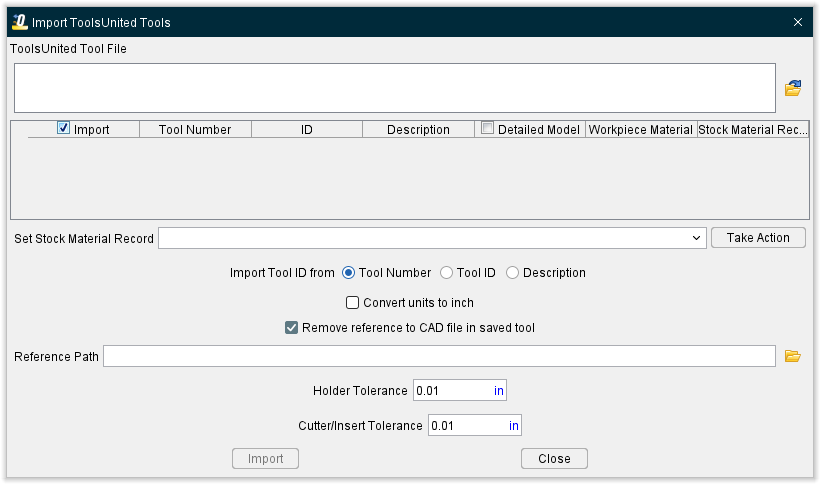The image size is (820, 484).
Task: Toggle the Import column header checkbox
Action: 63,128
